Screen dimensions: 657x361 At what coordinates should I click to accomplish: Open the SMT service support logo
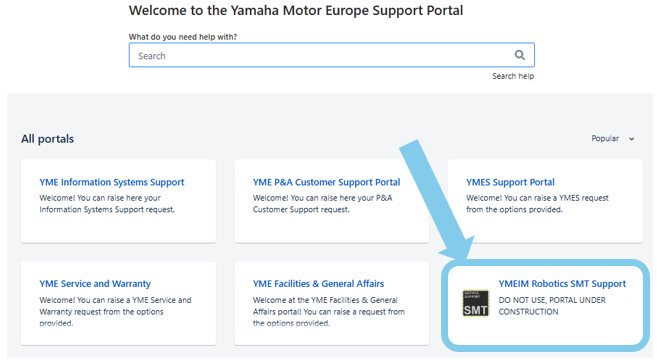(x=476, y=303)
